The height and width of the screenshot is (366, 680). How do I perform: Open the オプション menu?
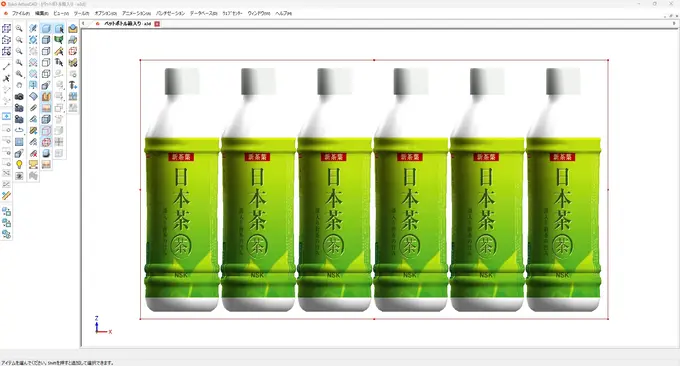click(x=105, y=13)
